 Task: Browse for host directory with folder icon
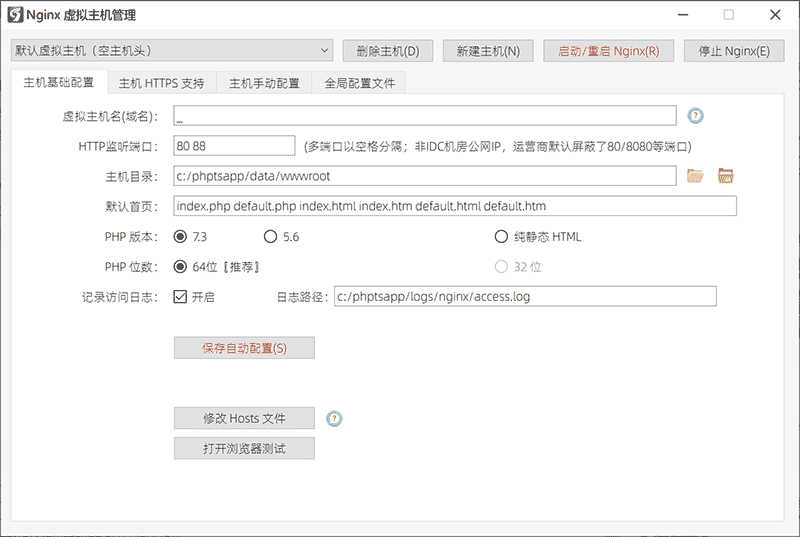point(695,176)
